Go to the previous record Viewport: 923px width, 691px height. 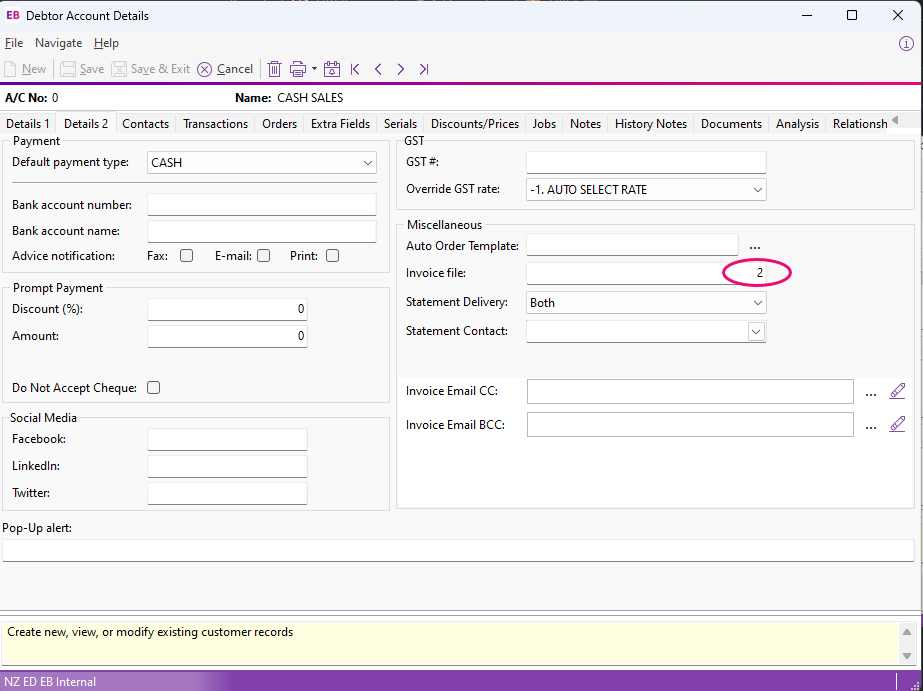click(x=378, y=69)
